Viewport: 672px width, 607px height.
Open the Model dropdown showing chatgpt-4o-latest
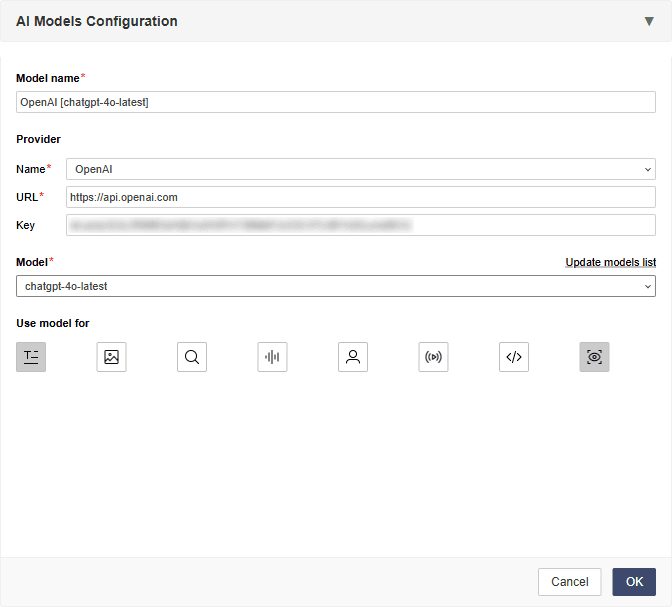[x=336, y=286]
